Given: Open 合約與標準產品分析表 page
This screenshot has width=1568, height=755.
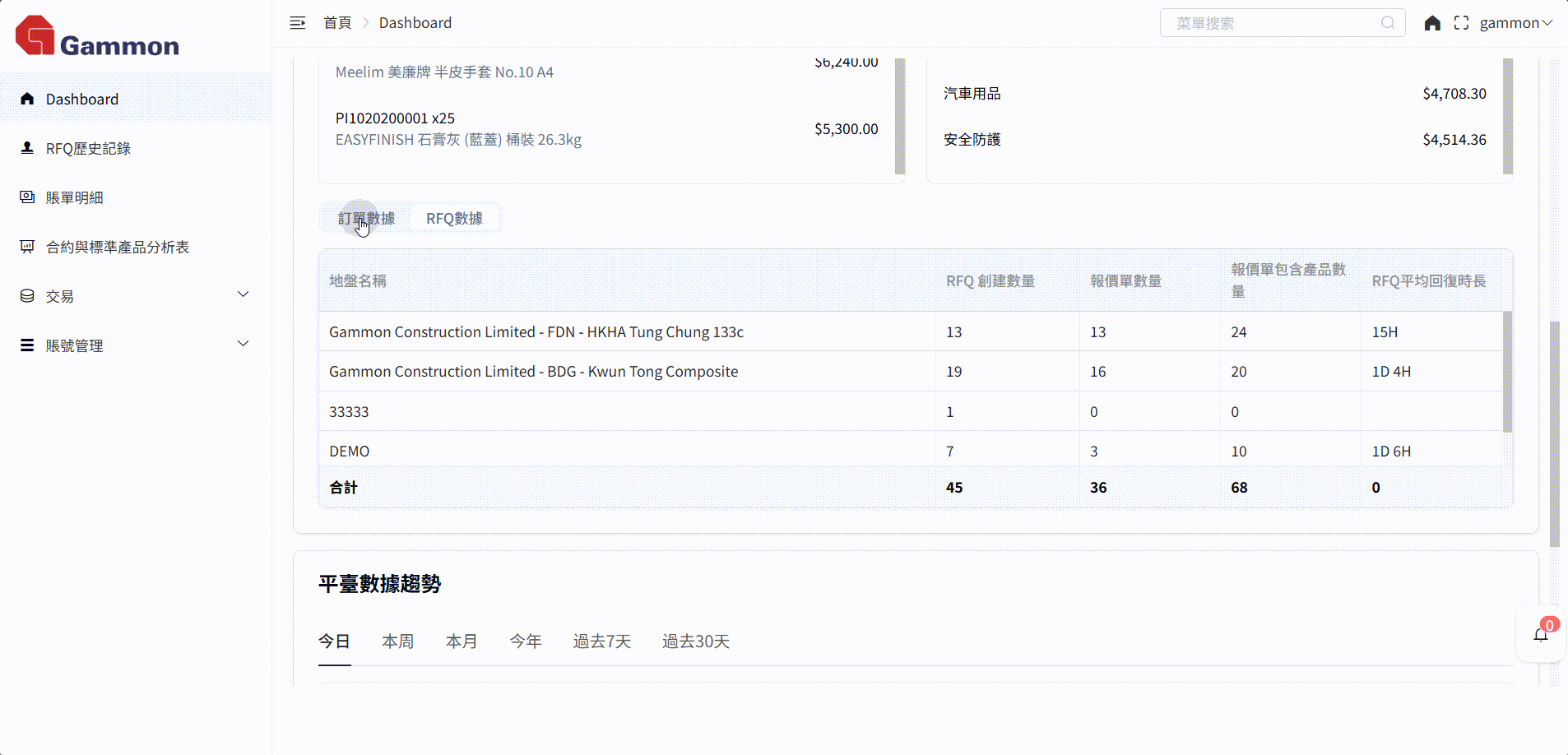Looking at the screenshot, I should coord(117,247).
